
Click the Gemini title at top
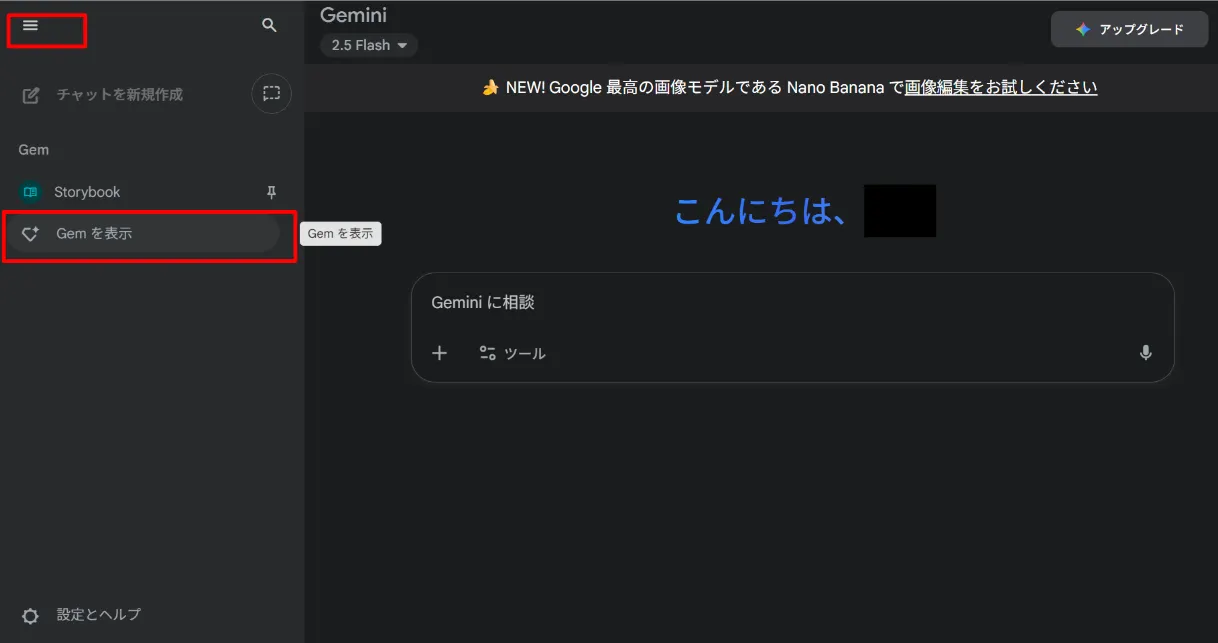353,15
